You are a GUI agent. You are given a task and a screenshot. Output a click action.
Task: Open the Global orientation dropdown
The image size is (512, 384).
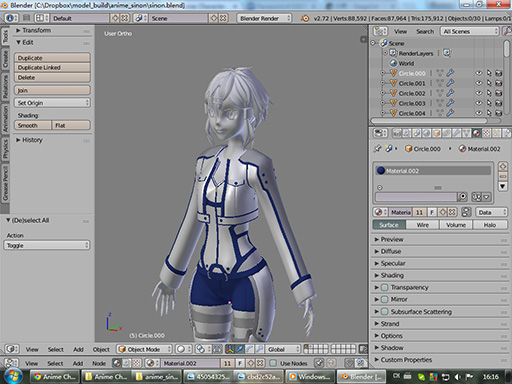[283, 349]
